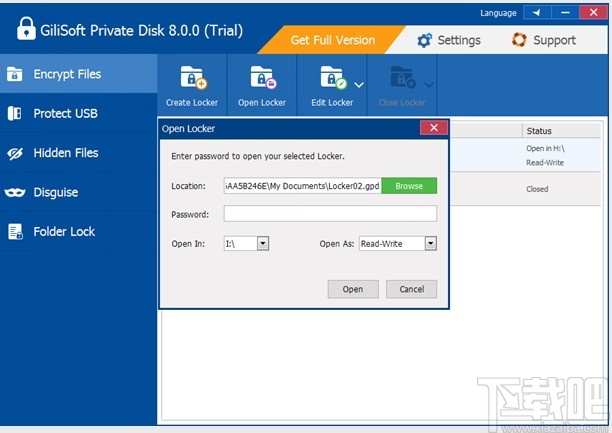612x433 pixels.
Task: Select the row showing Open in H:\
Action: click(525, 155)
